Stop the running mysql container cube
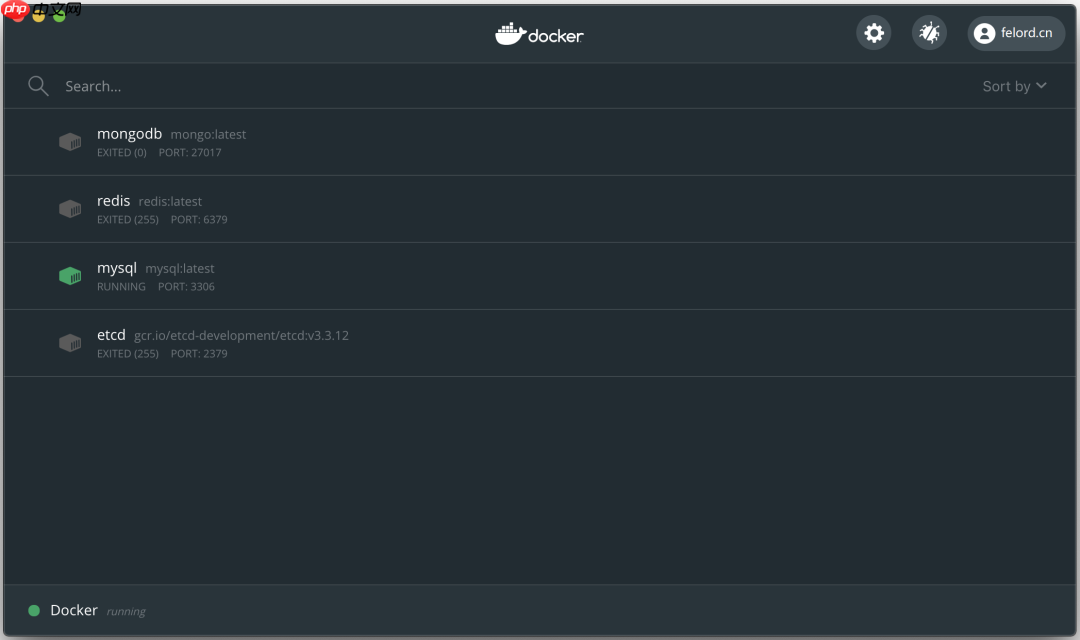Screen dimensions: 1080x640 pos(70,275)
